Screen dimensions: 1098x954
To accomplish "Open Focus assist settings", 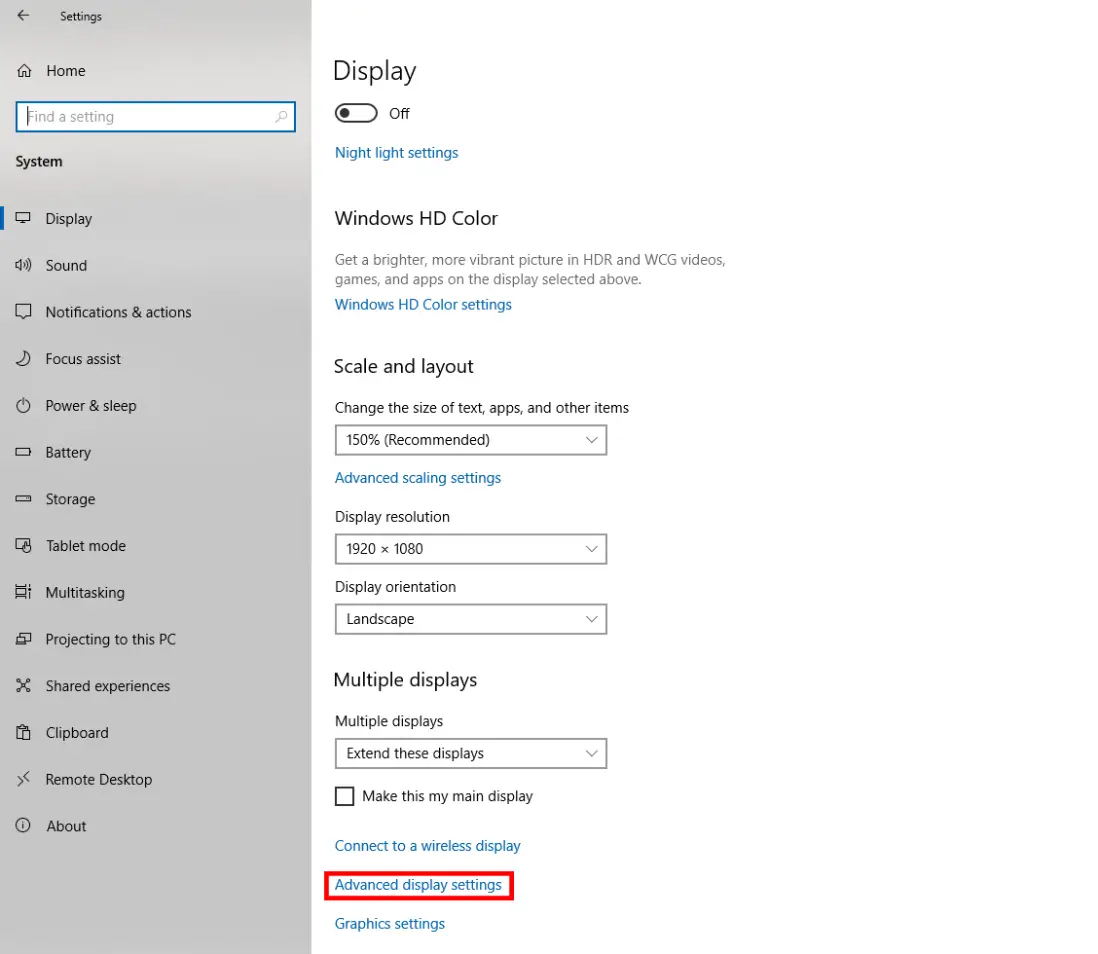I will coord(25,359).
